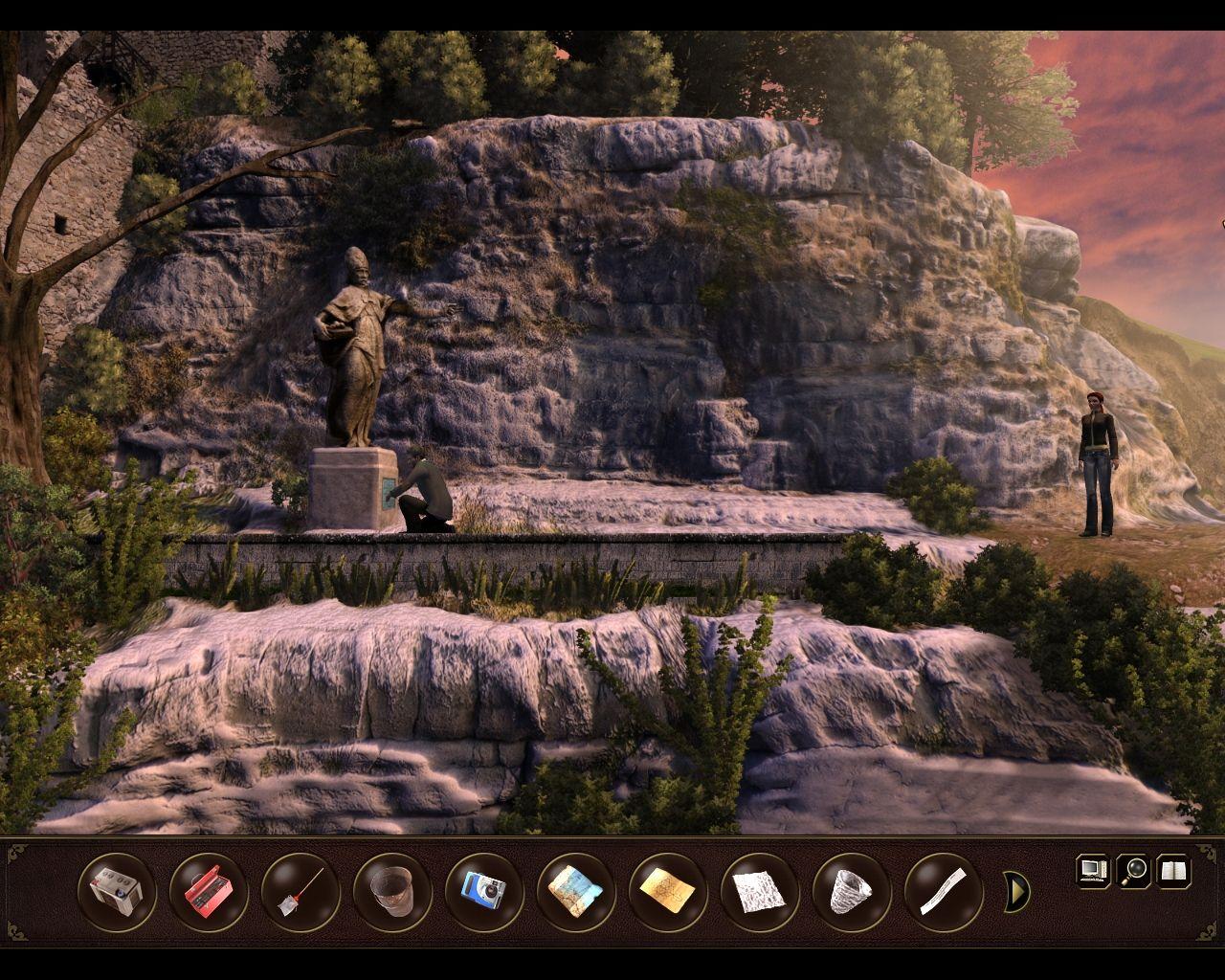Select the red-handled stick with a flag
1225x980 pixels.
pos(299,892)
